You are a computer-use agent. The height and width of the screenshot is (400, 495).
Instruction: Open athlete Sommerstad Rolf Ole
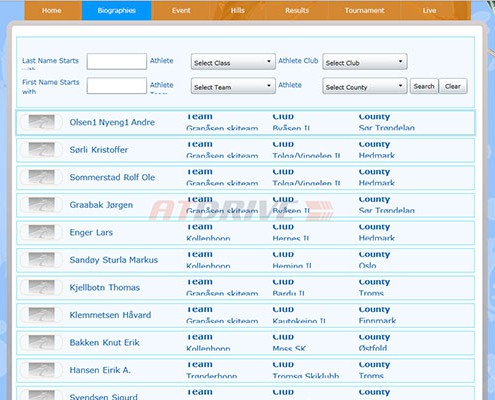pyautogui.click(x=112, y=177)
